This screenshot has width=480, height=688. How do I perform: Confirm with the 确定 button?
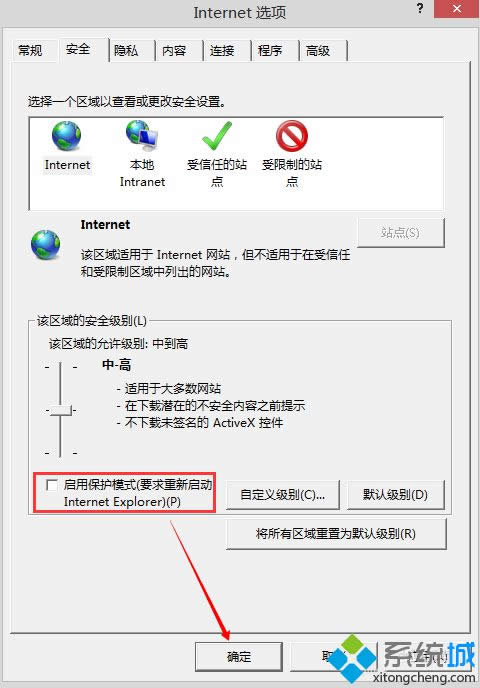[239, 656]
